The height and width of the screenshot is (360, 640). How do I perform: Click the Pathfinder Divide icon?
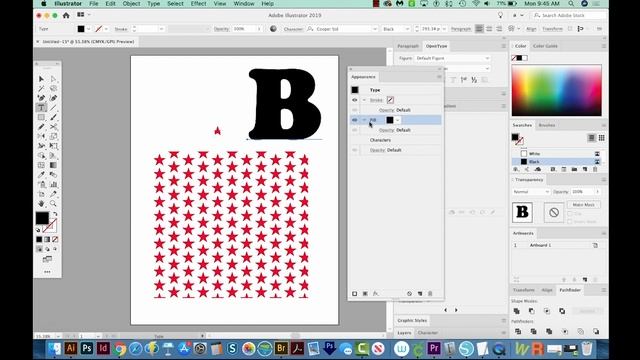[x=518, y=331]
